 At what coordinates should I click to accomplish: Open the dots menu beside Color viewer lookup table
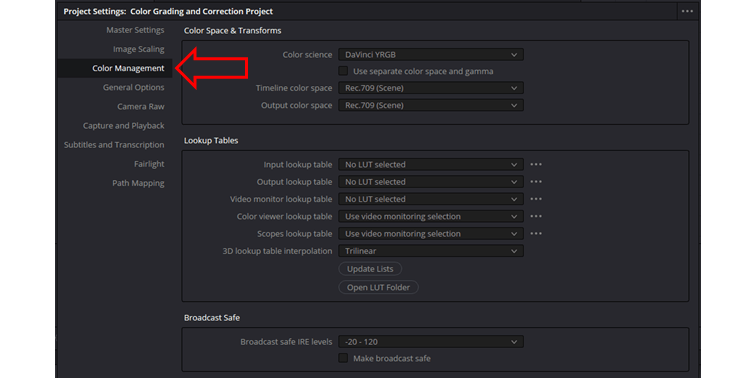pyautogui.click(x=536, y=216)
